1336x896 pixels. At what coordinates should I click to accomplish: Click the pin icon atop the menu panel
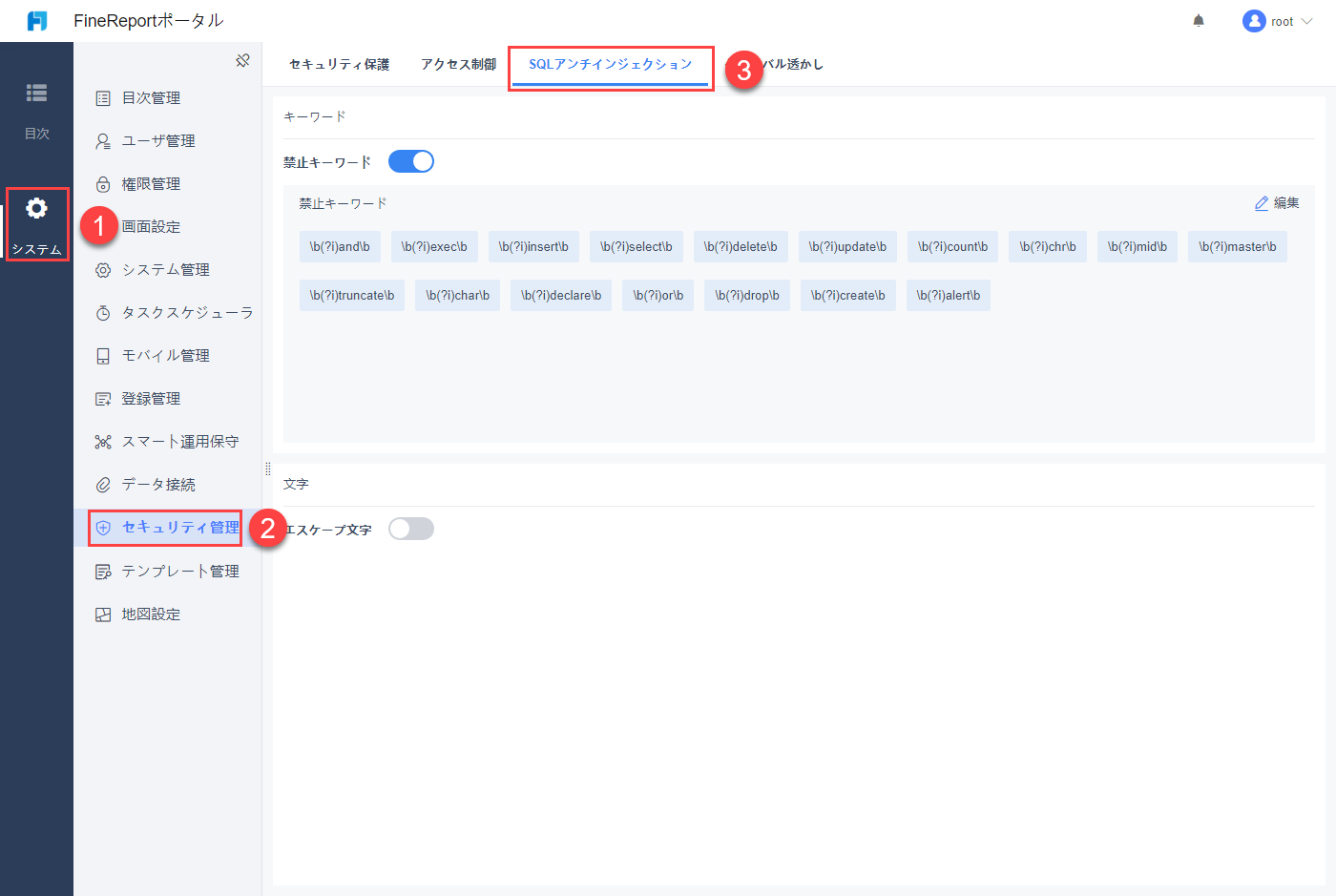click(242, 59)
